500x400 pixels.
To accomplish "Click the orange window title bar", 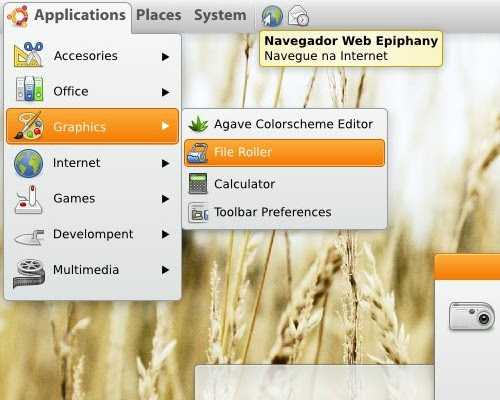I will [x=467, y=267].
